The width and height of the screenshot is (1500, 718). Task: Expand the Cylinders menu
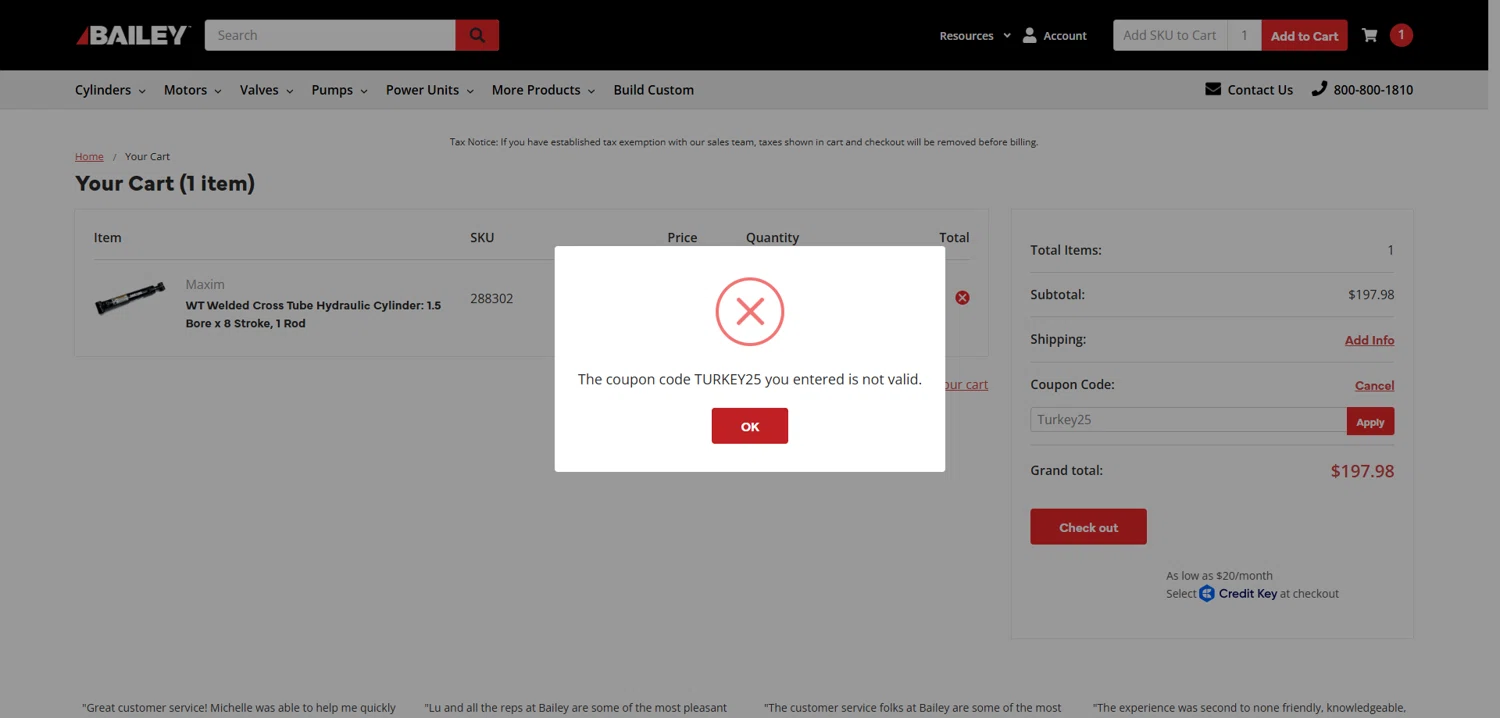coord(110,90)
